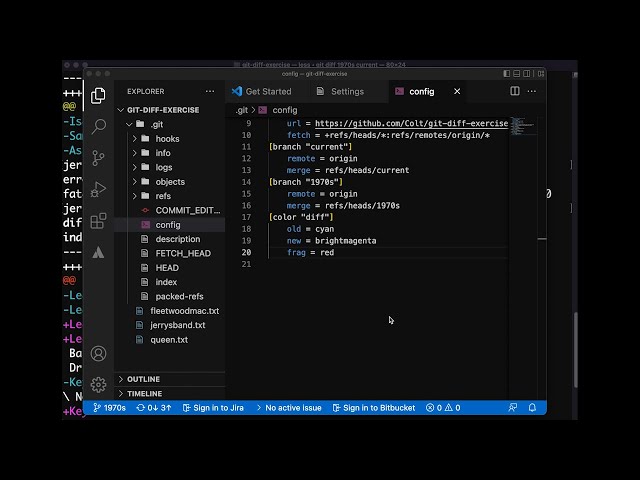Open the index file

click(169, 282)
